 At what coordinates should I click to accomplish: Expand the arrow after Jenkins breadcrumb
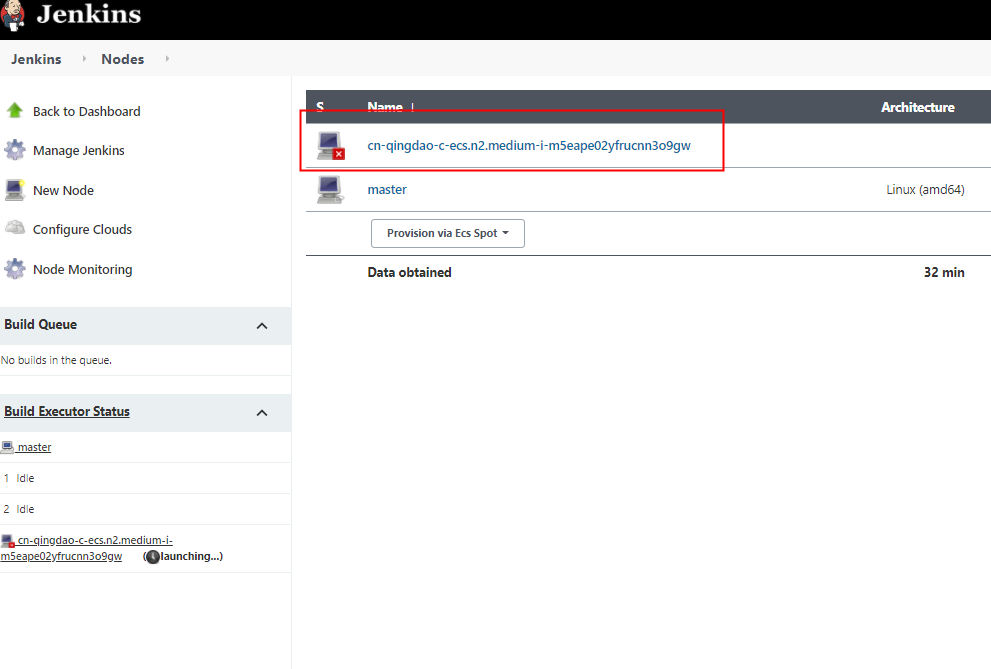tap(84, 59)
